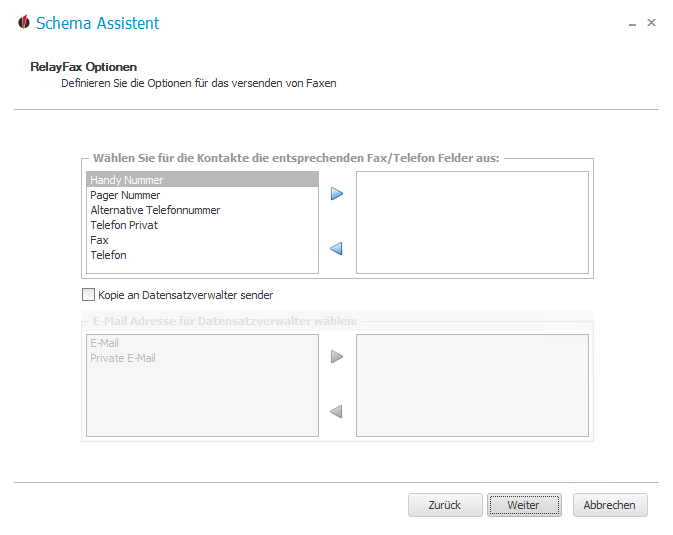The width and height of the screenshot is (673, 535).
Task: Select Private E-Mail list entry
Action: click(202, 358)
